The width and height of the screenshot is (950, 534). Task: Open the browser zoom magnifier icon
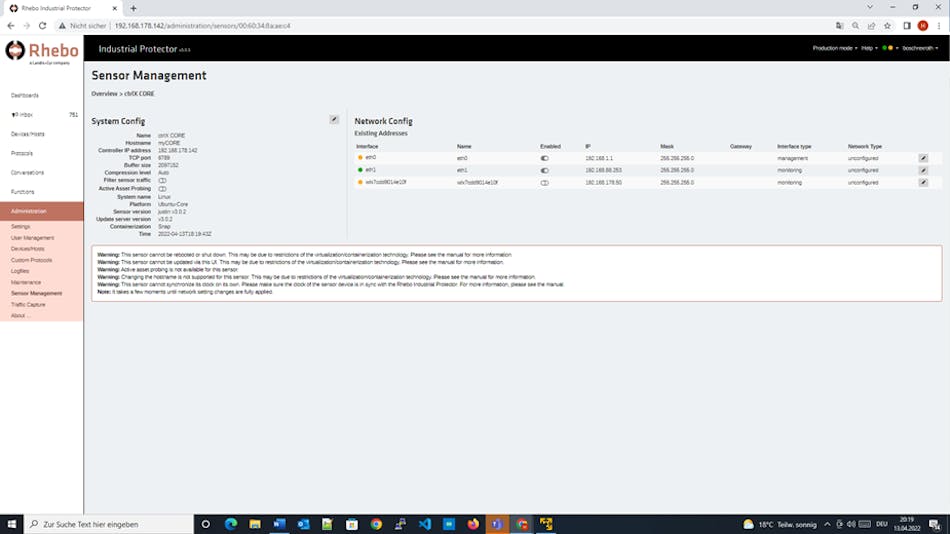click(x=855, y=26)
